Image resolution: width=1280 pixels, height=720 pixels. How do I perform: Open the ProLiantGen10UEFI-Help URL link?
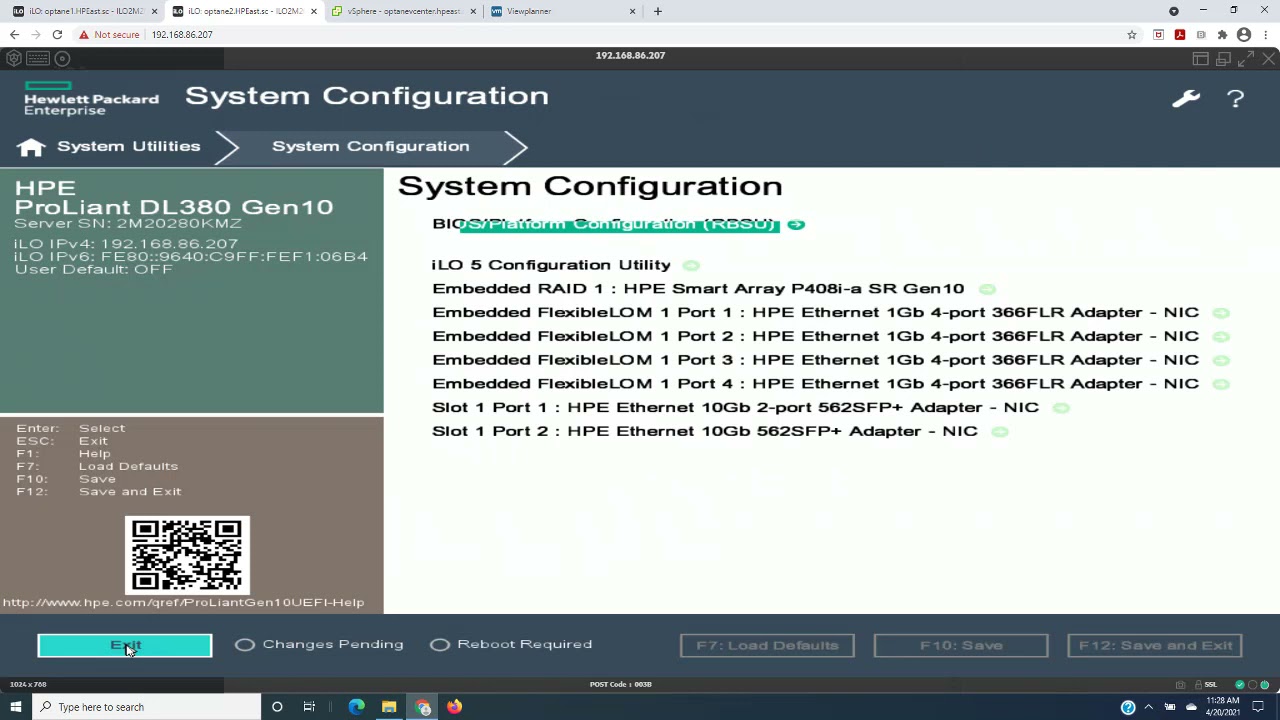coord(183,603)
